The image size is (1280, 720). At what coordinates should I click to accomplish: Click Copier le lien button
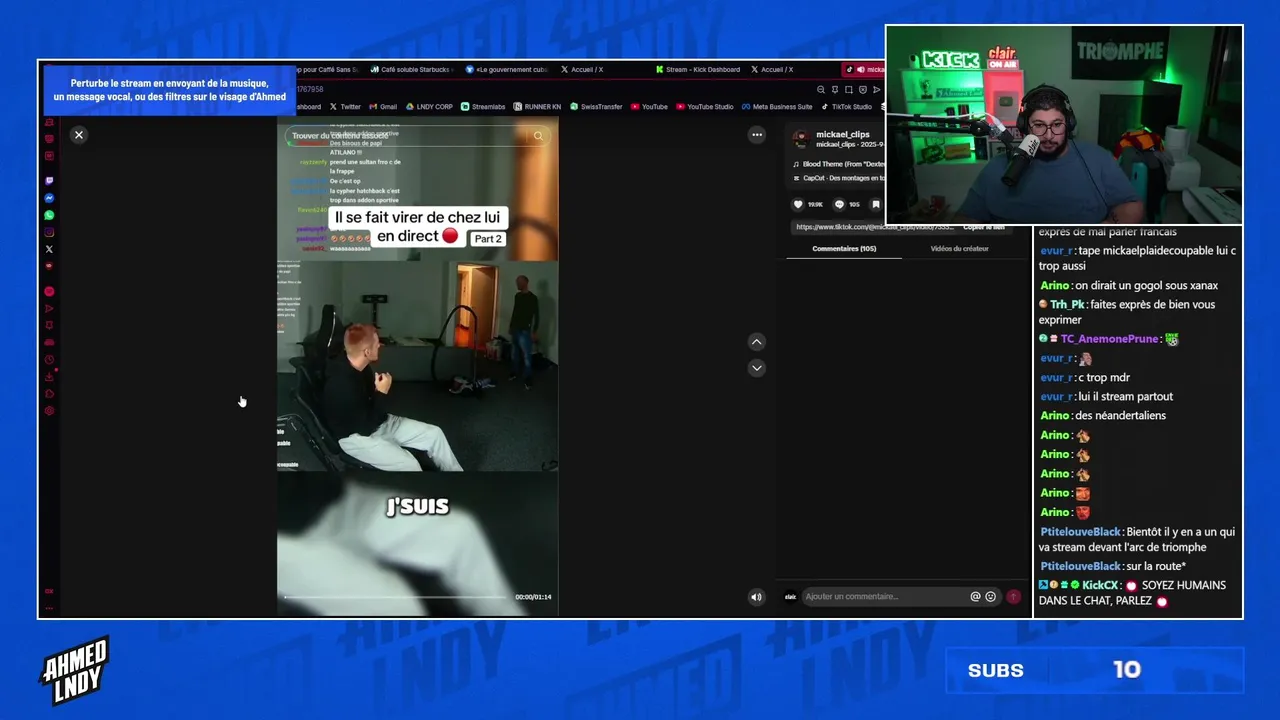[x=984, y=227]
